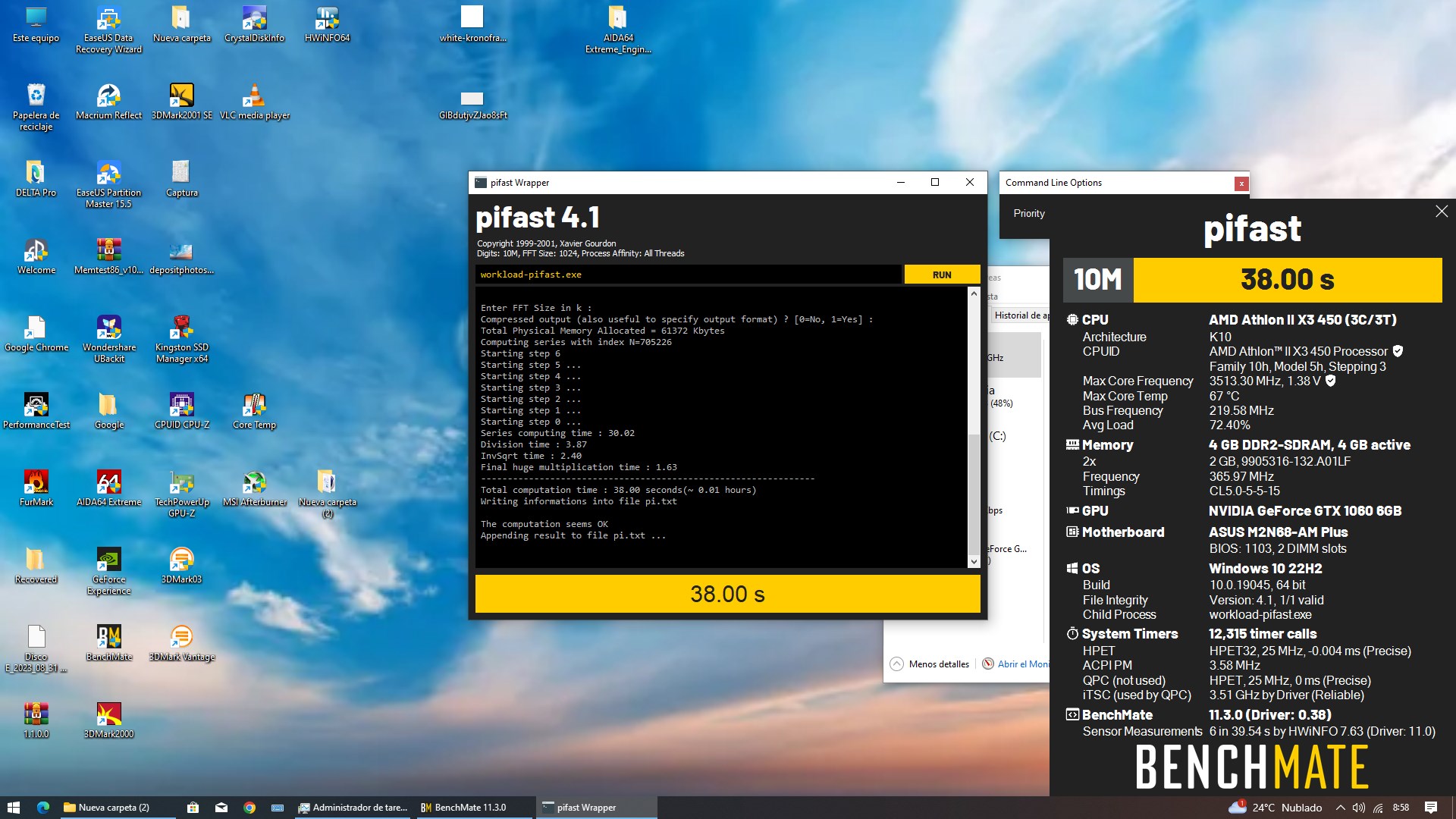Open EaseUS Data Recovery Wizard shortcut
The image size is (1456, 819).
108,30
